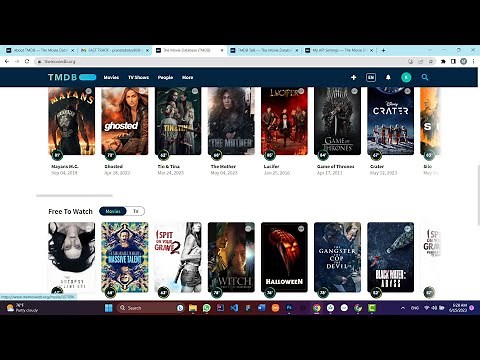Open WhatsApp from the taskbar
Image resolution: width=480 pixels, height=360 pixels.
207,308
